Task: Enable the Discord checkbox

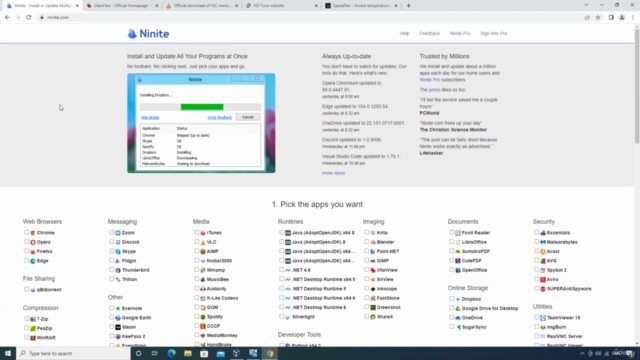Action: point(111,242)
